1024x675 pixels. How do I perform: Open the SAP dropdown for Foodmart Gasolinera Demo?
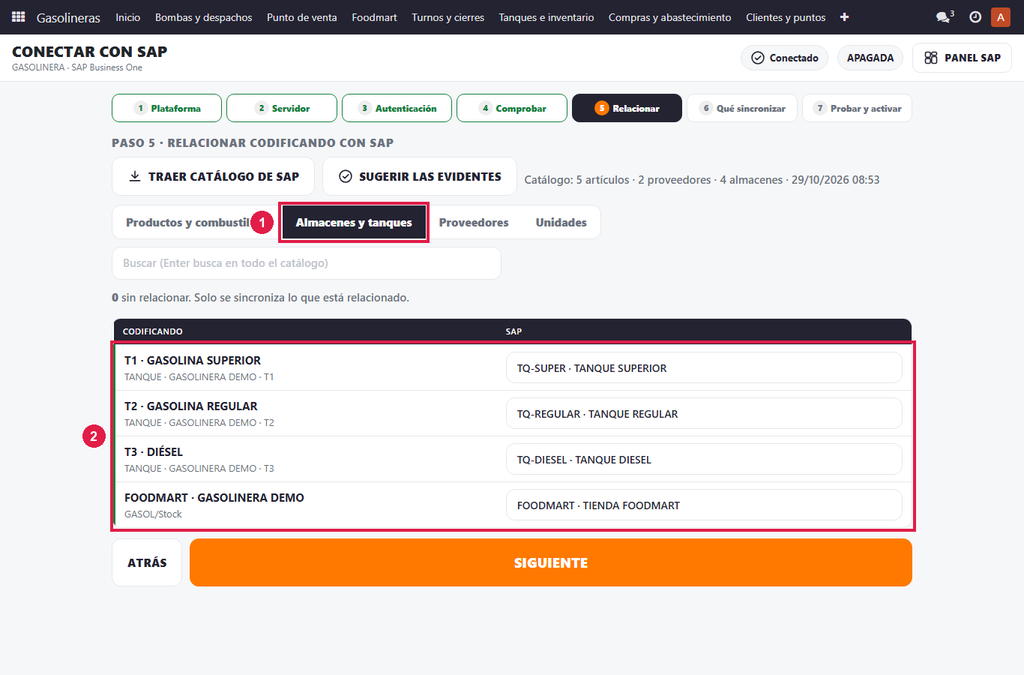pyautogui.click(x=704, y=505)
